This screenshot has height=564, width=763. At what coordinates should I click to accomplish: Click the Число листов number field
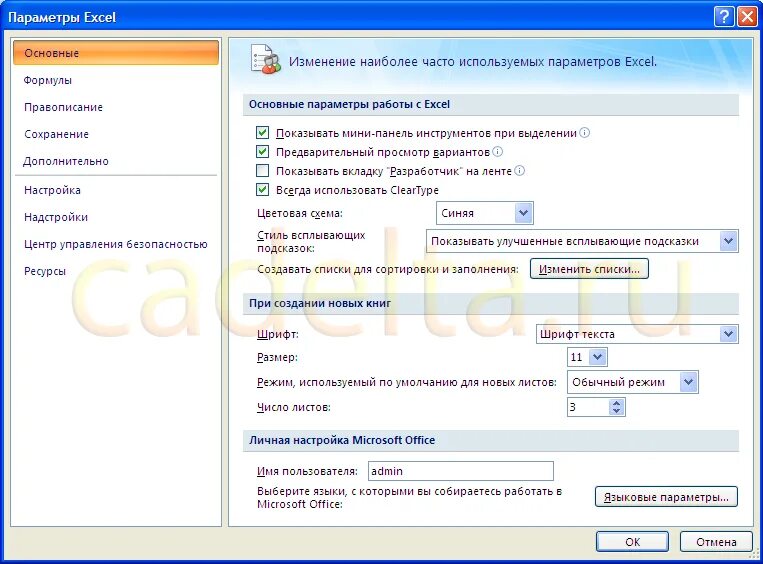click(588, 407)
